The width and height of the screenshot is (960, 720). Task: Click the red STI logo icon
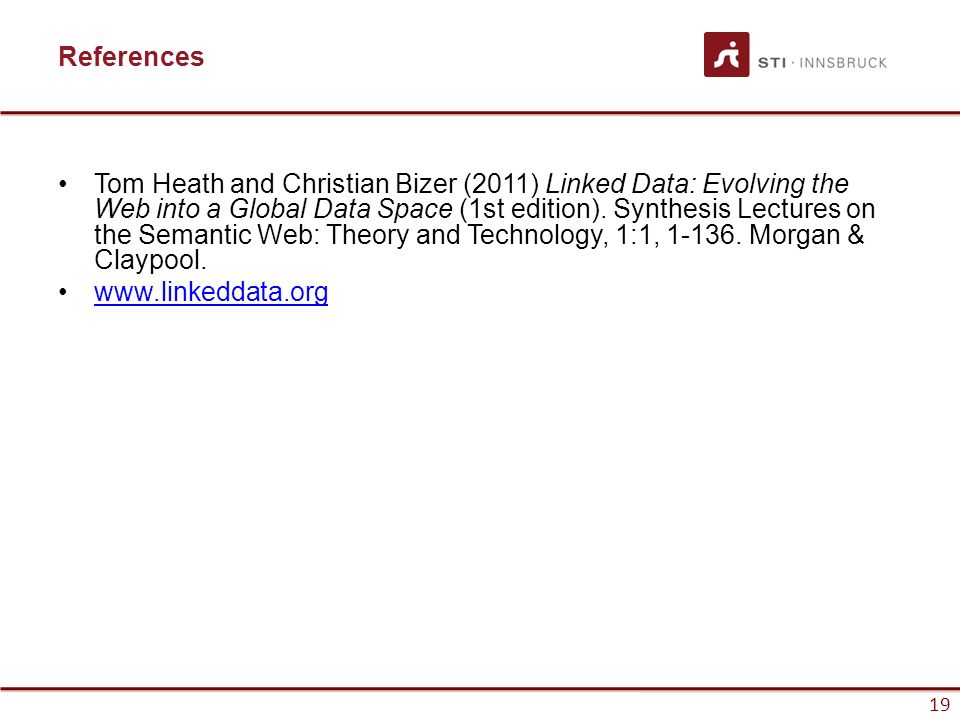click(x=726, y=54)
